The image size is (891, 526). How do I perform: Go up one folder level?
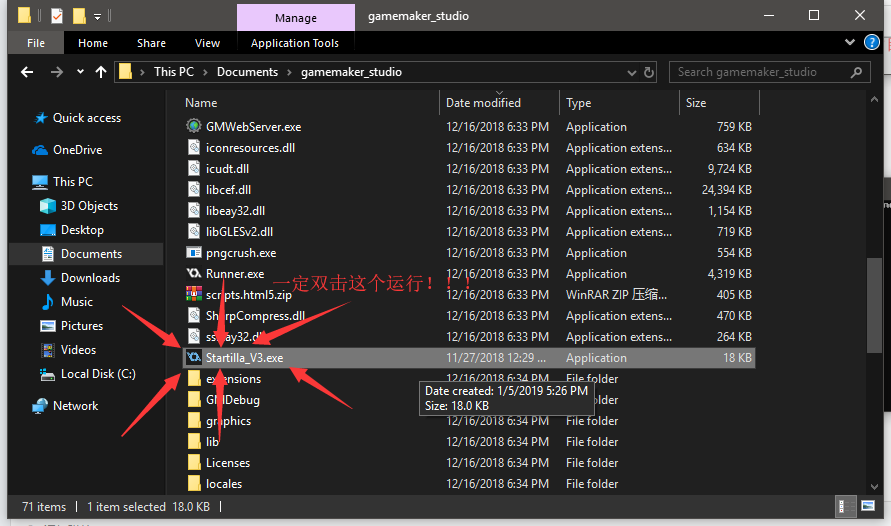coord(101,72)
